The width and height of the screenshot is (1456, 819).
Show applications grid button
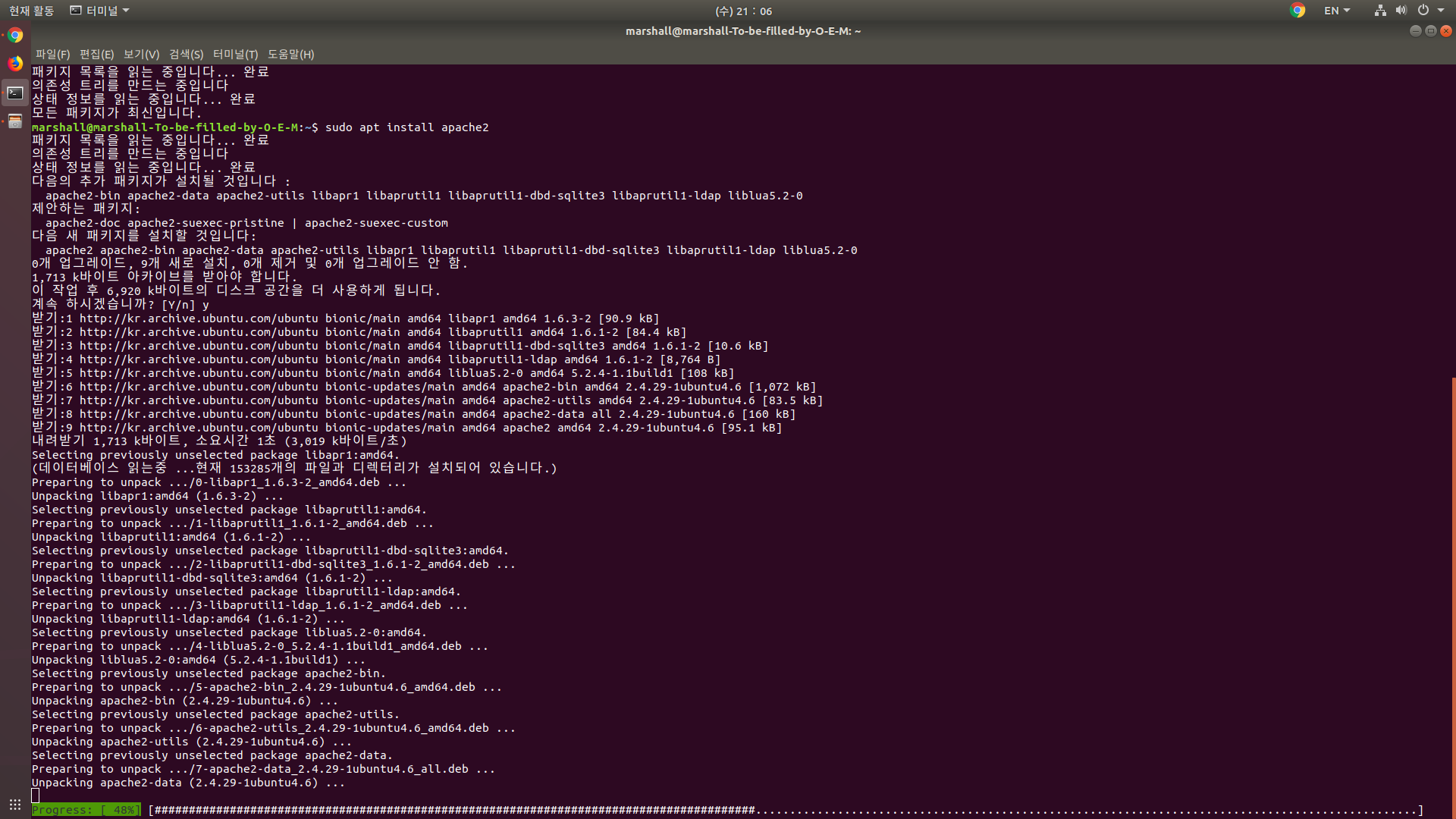click(x=15, y=805)
